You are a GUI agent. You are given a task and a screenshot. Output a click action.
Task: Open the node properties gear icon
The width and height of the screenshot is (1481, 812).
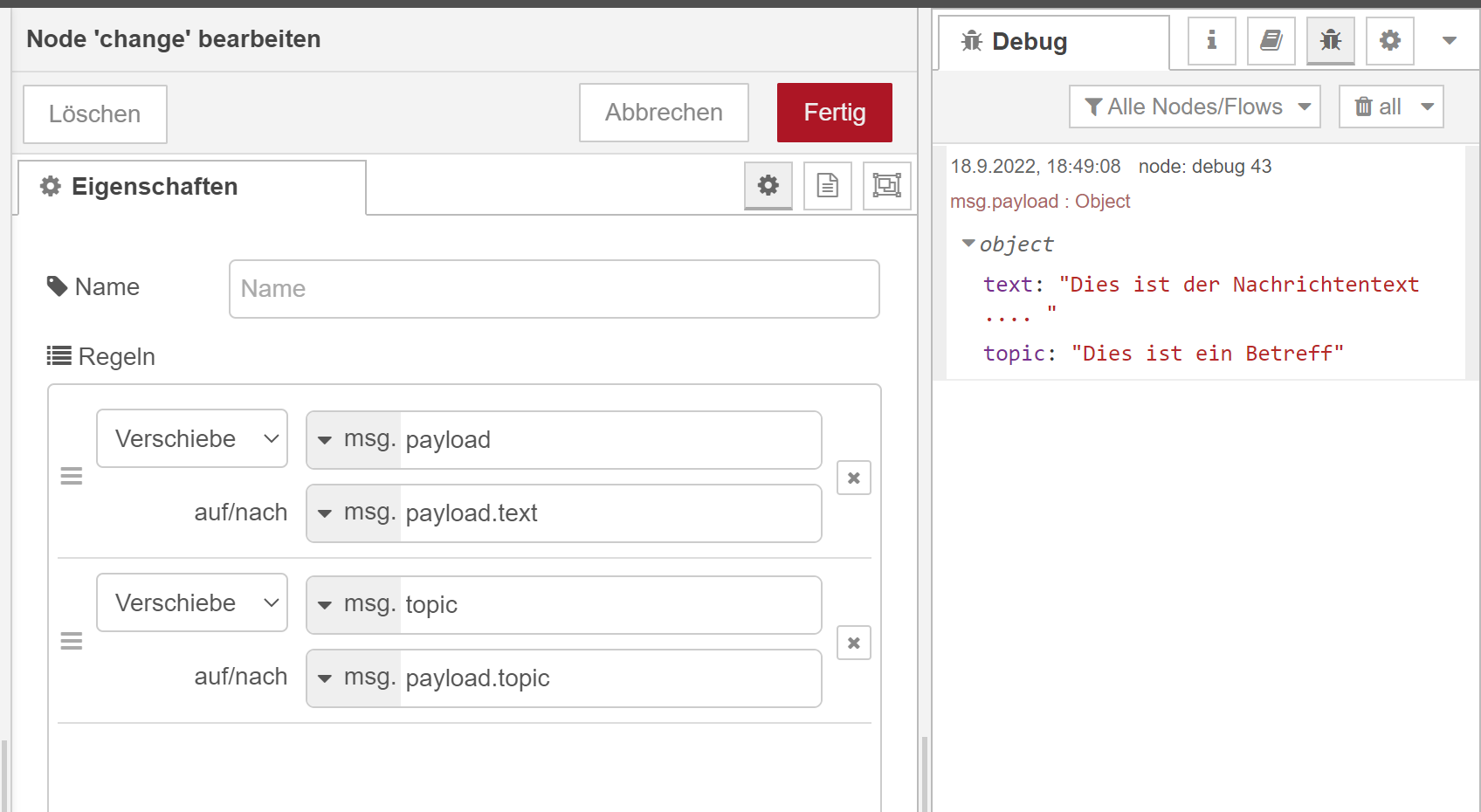[x=768, y=185]
